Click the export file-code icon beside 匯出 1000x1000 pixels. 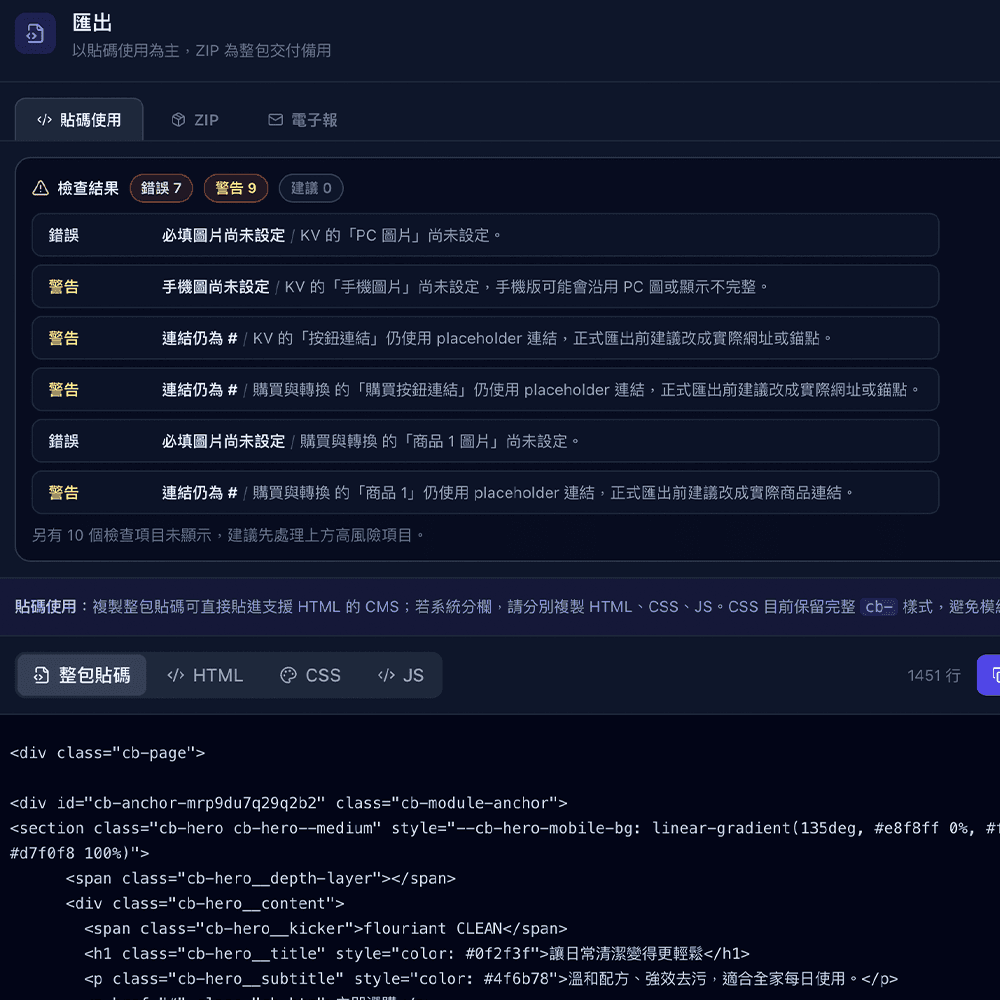tap(35, 33)
